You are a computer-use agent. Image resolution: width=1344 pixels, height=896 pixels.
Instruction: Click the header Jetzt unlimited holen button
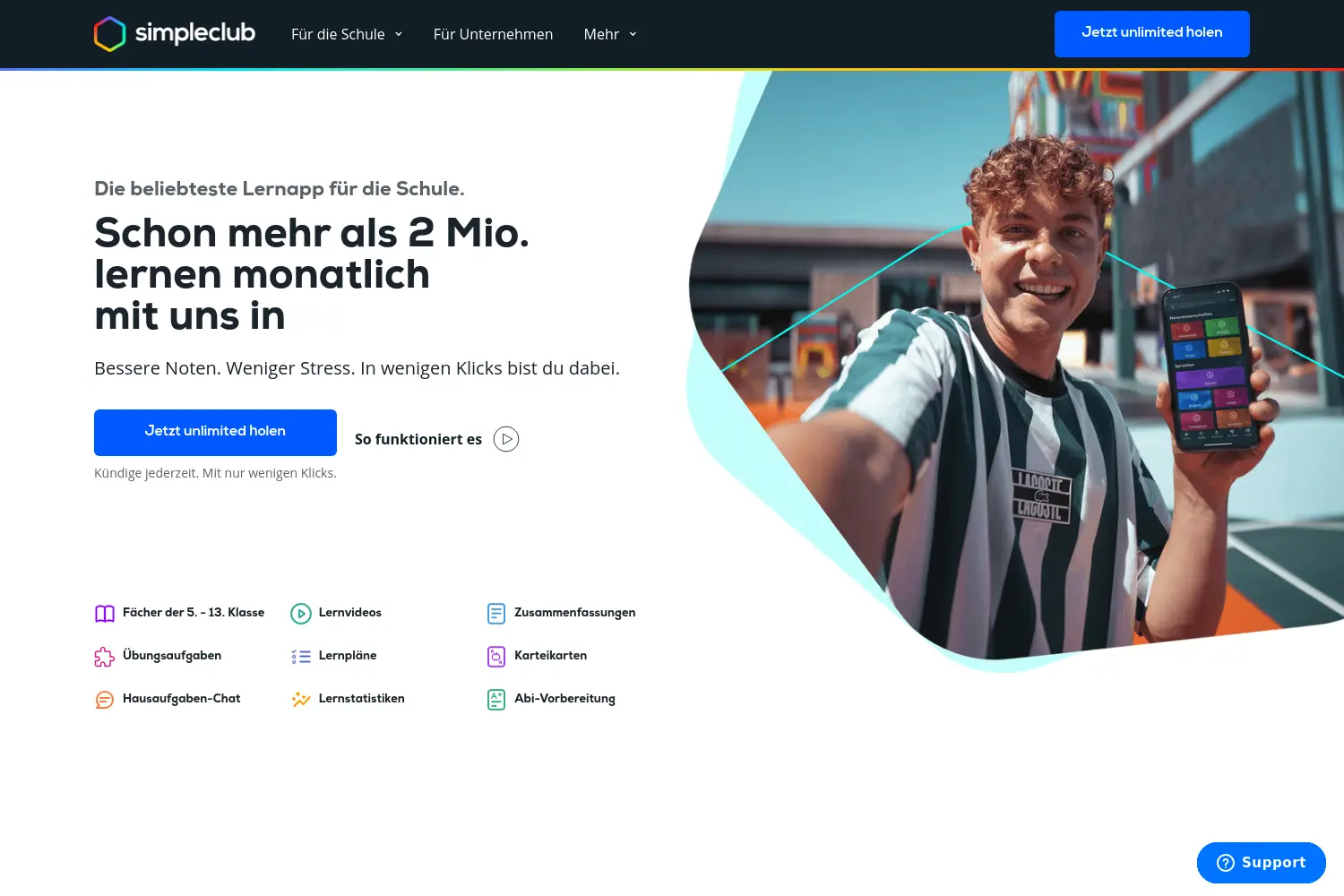pyautogui.click(x=1152, y=34)
